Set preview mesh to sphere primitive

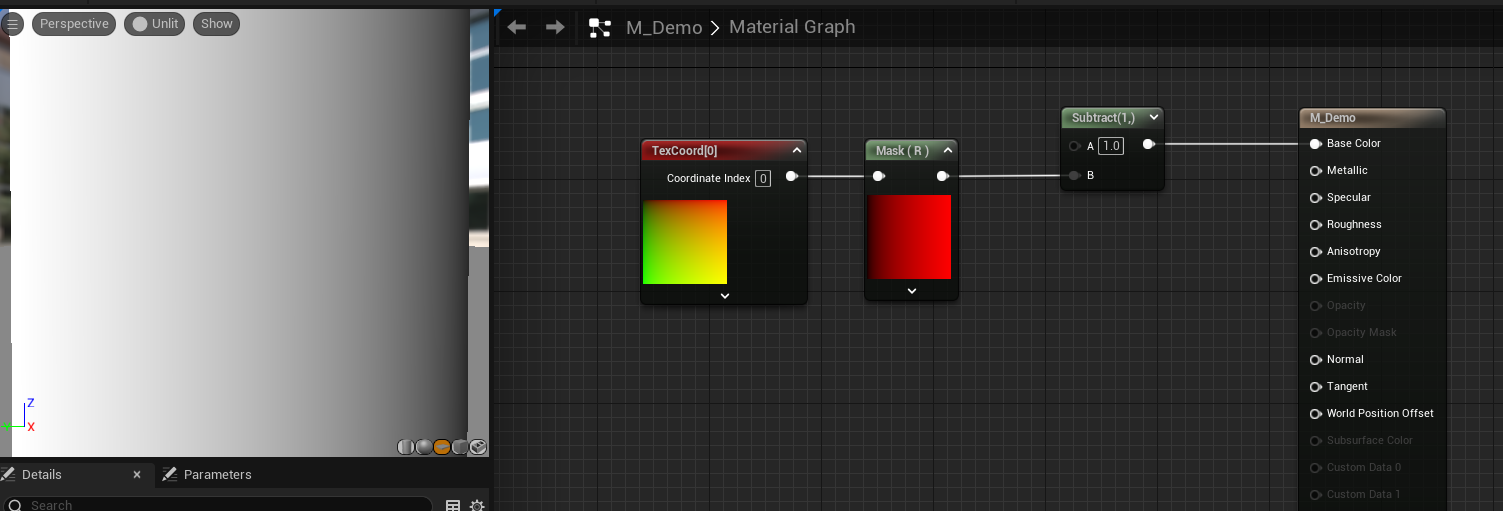[x=424, y=447]
